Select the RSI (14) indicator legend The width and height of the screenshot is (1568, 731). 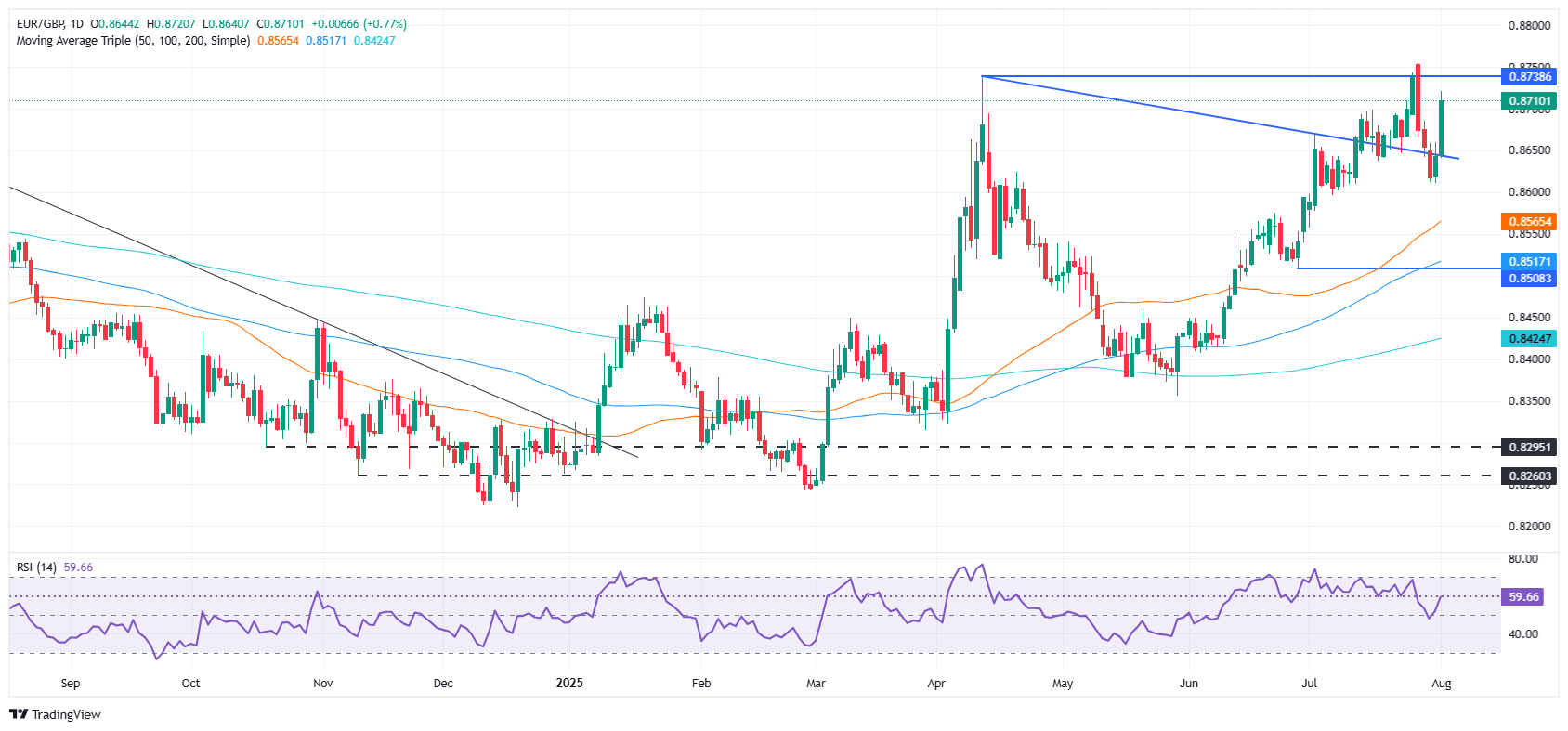pos(36,568)
